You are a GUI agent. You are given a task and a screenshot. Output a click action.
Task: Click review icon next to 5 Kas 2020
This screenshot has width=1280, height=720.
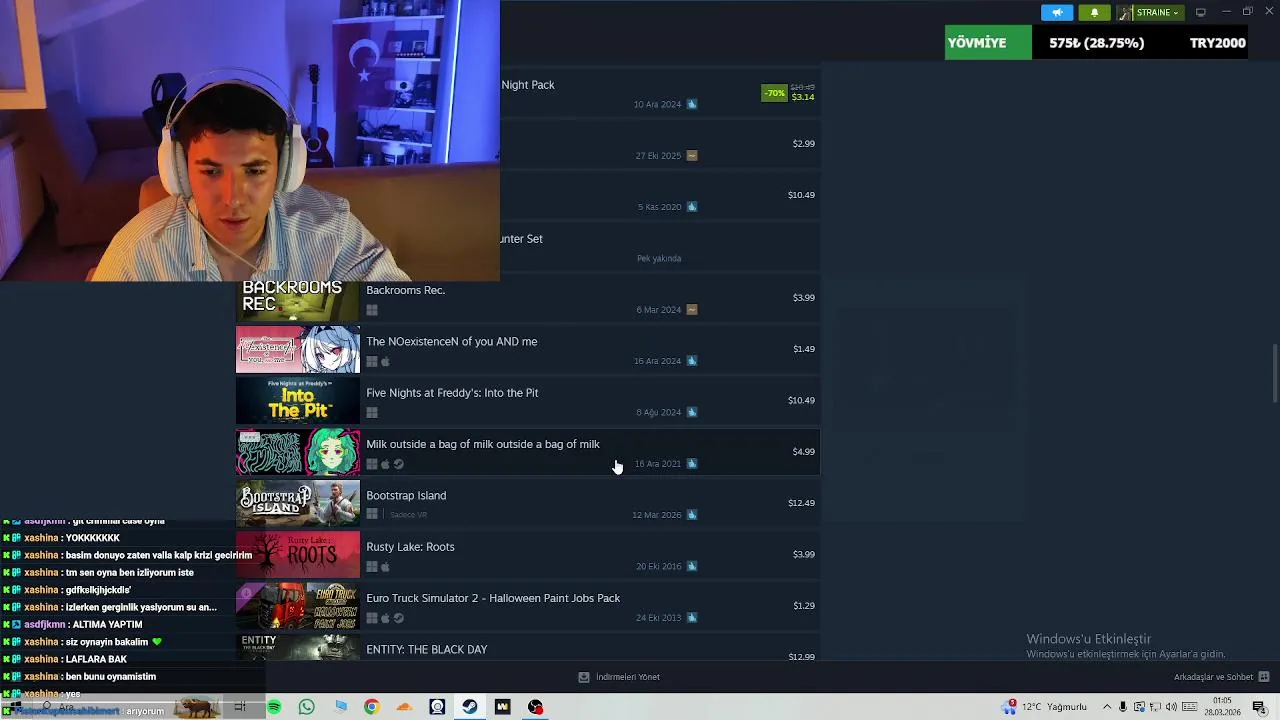[692, 207]
